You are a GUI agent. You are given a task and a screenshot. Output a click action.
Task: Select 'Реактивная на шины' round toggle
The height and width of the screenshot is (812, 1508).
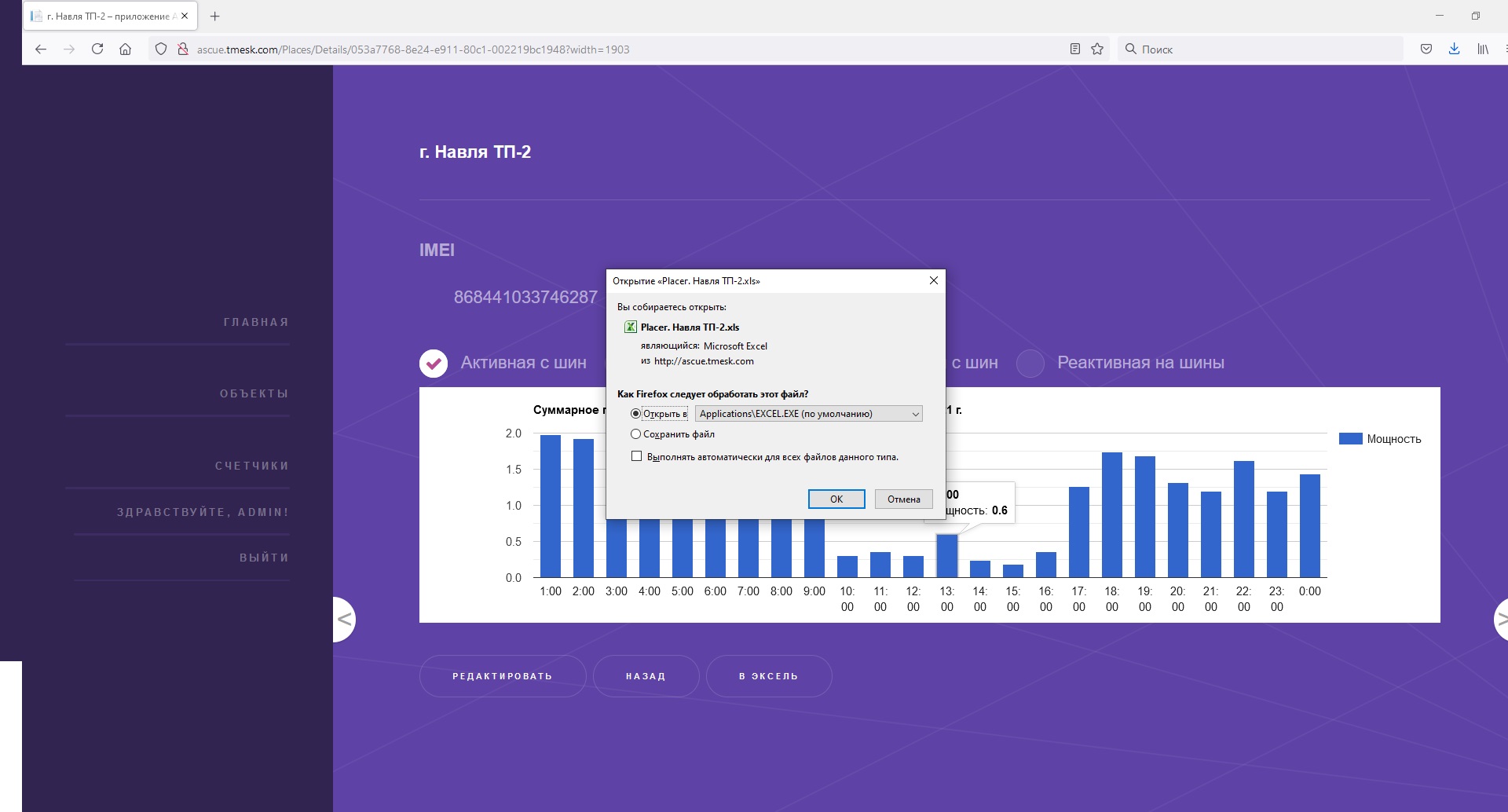pyautogui.click(x=1030, y=363)
